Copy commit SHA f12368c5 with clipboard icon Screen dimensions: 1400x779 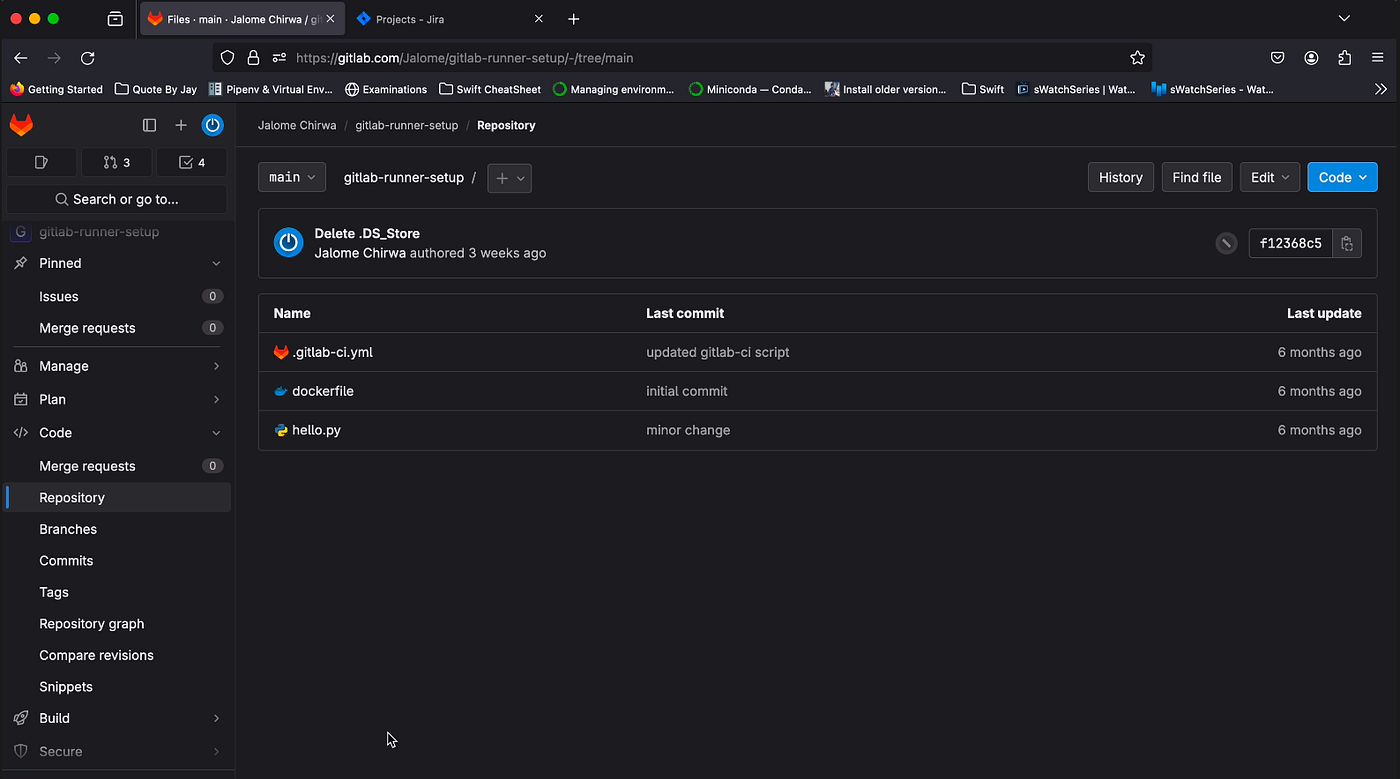[1347, 243]
